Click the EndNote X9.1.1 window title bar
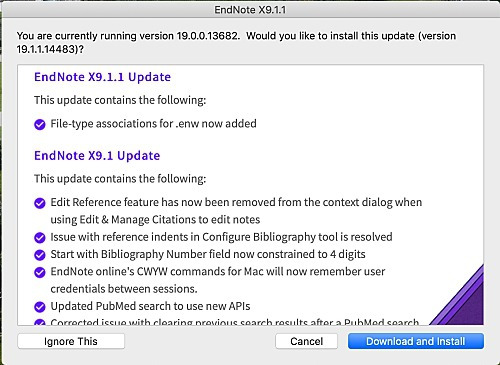The height and width of the screenshot is (365, 500). point(250,9)
